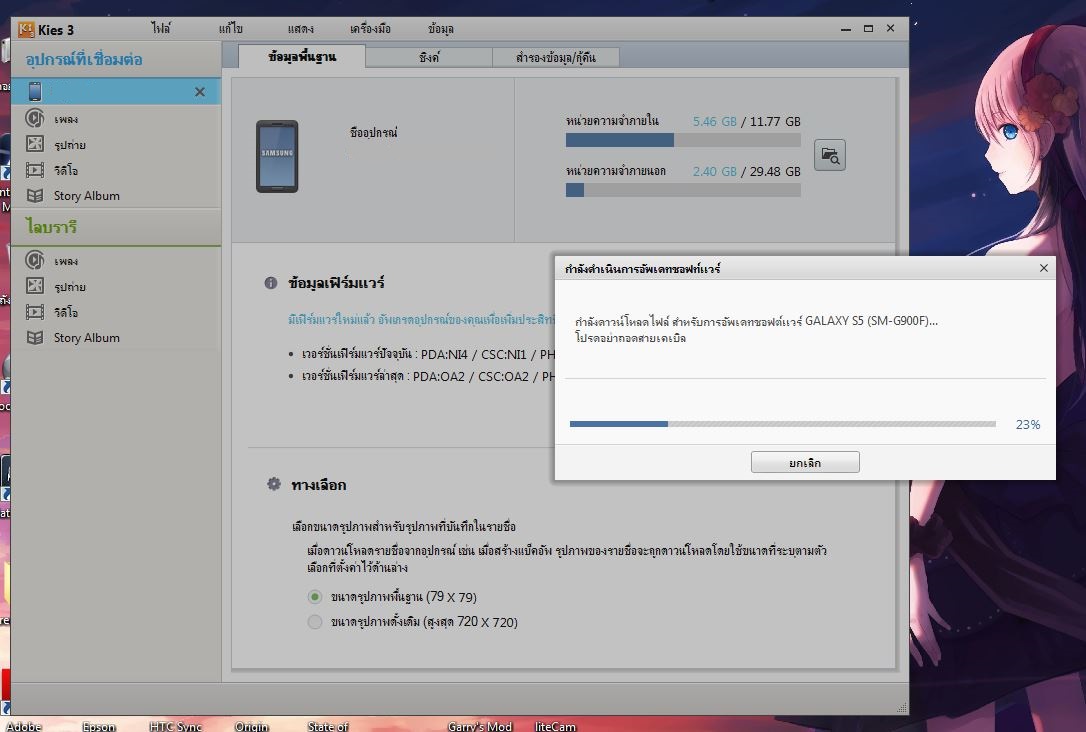The image size is (1086, 732).
Task: Open เพลง under connected devices
Action: click(x=66, y=119)
